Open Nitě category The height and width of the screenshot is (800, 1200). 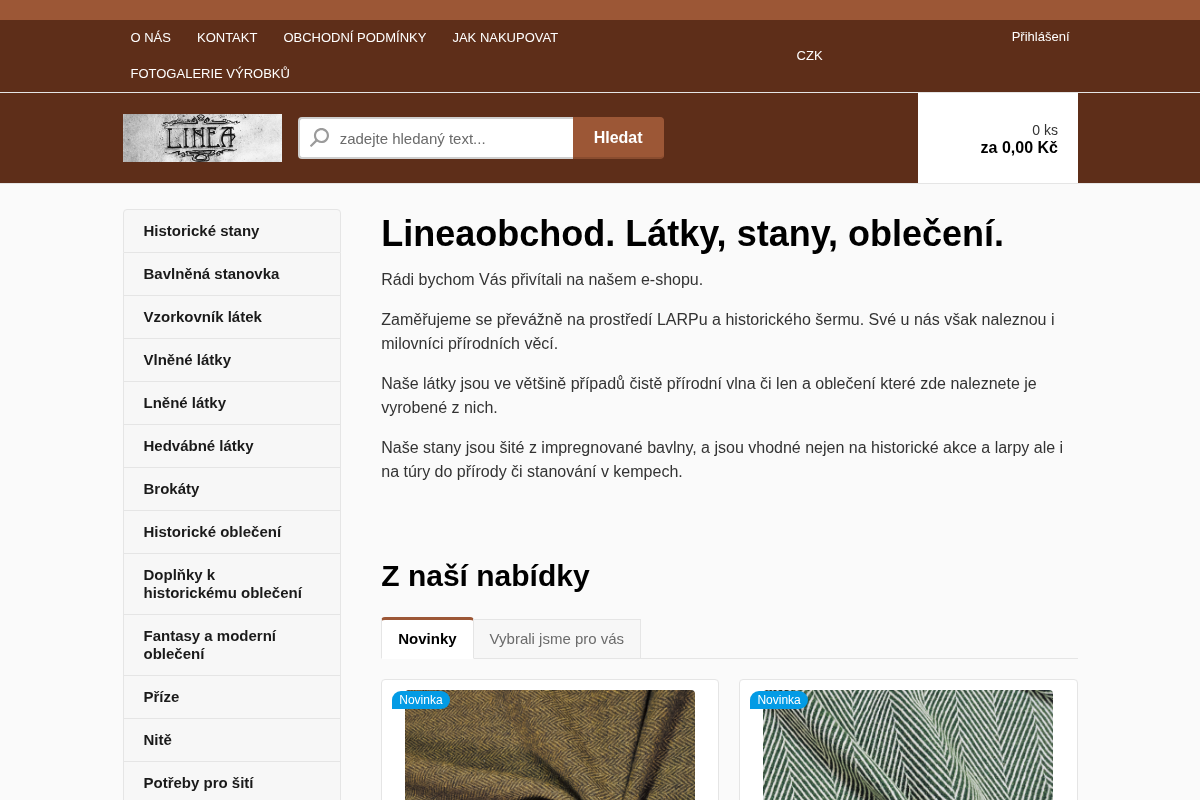(232, 740)
